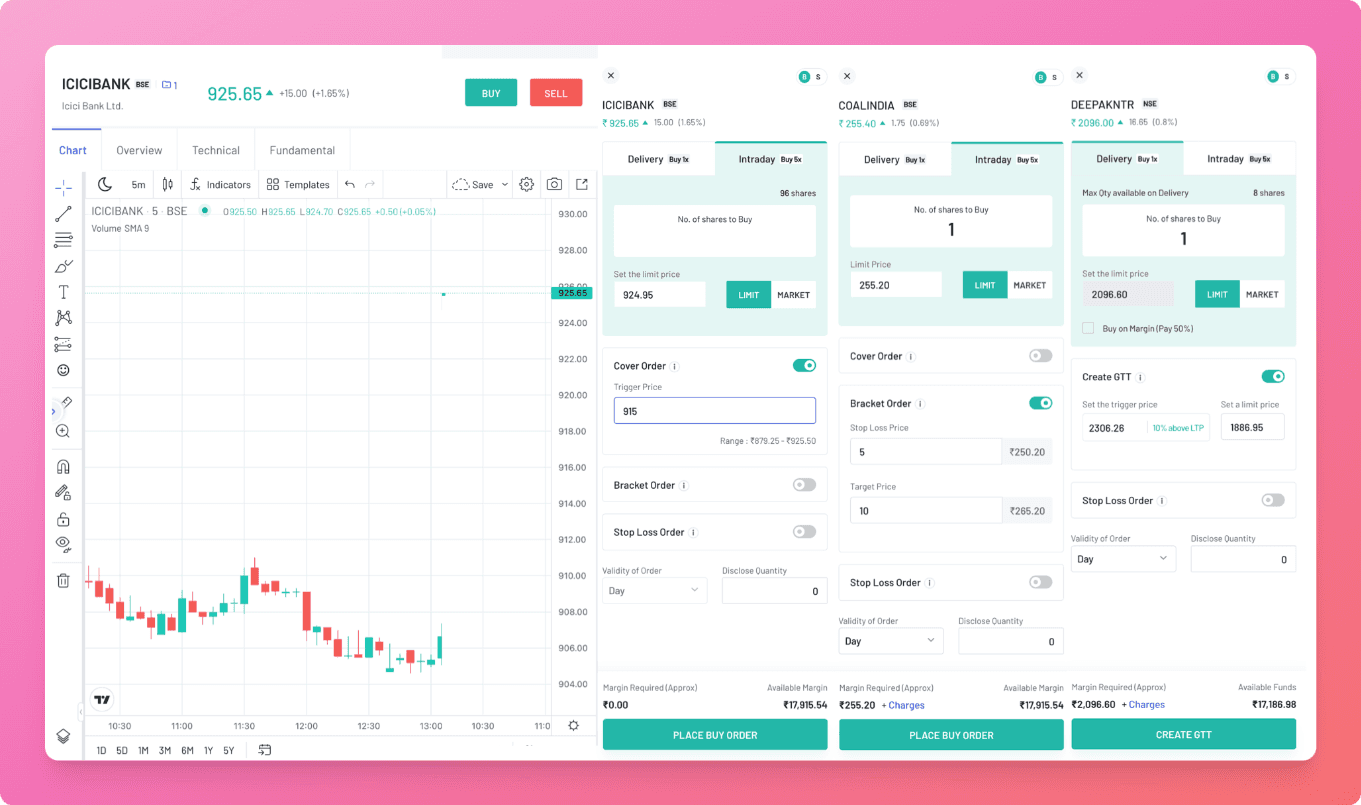The width and height of the screenshot is (1361, 805).
Task: Select MARKET order type for COALINDIA
Action: pos(1030,285)
